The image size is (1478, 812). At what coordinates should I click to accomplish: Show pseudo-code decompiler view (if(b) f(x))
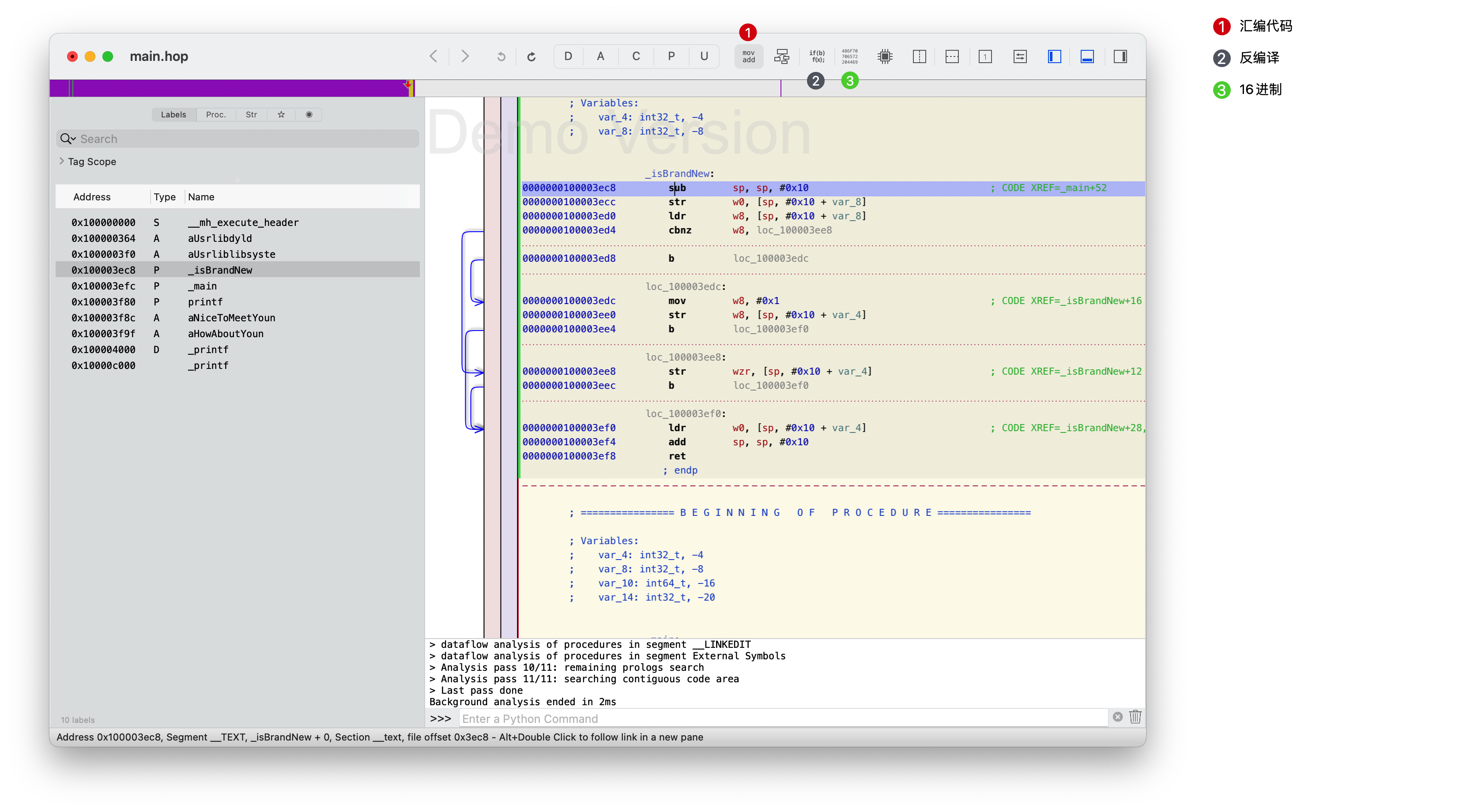[816, 56]
